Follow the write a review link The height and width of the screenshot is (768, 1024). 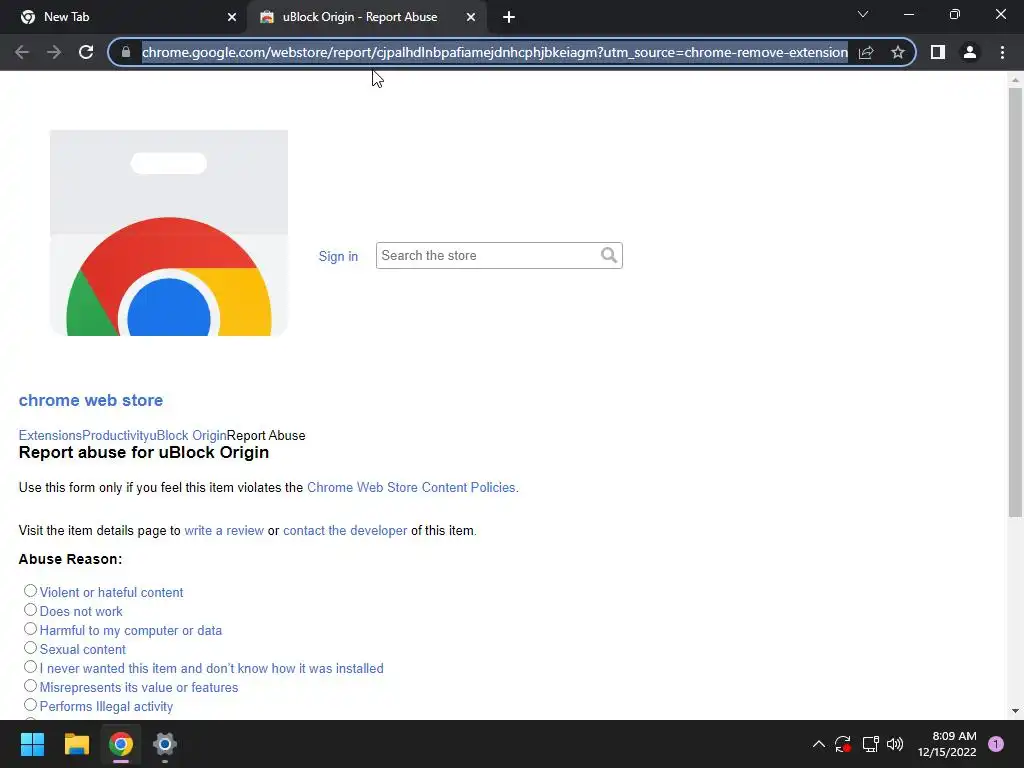click(224, 531)
